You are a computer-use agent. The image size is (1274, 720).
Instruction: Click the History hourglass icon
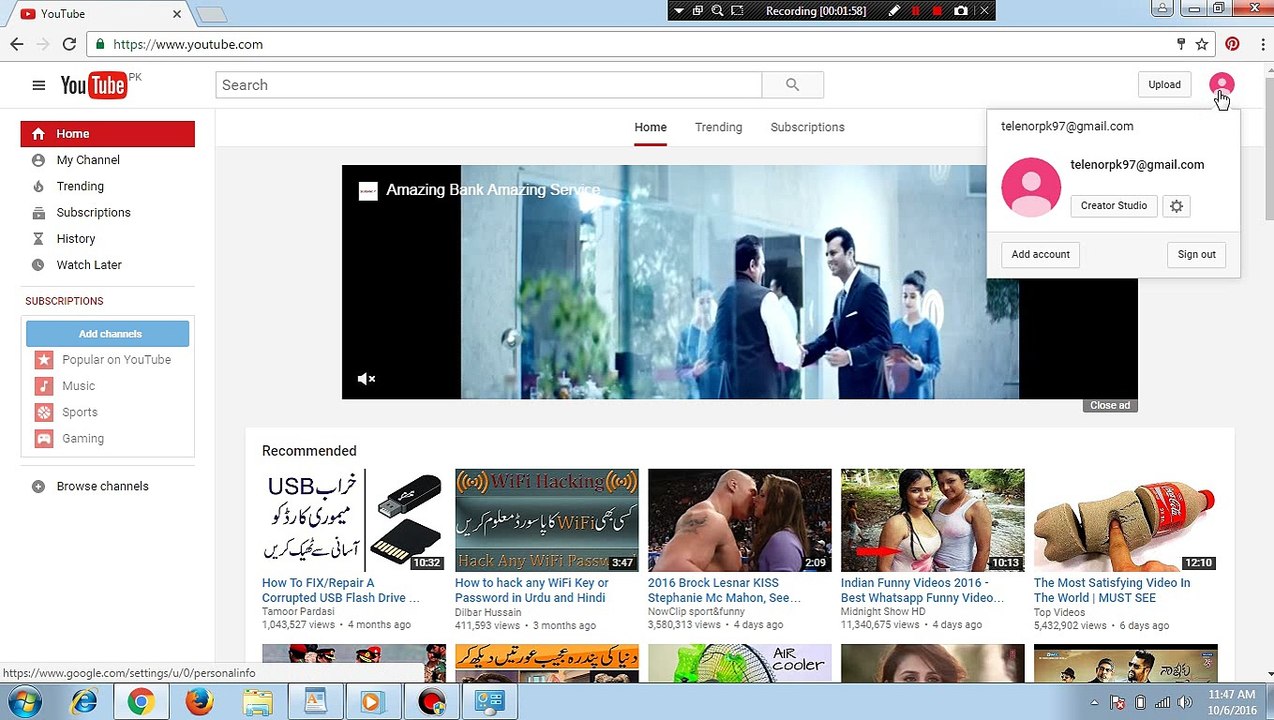pyautogui.click(x=38, y=239)
